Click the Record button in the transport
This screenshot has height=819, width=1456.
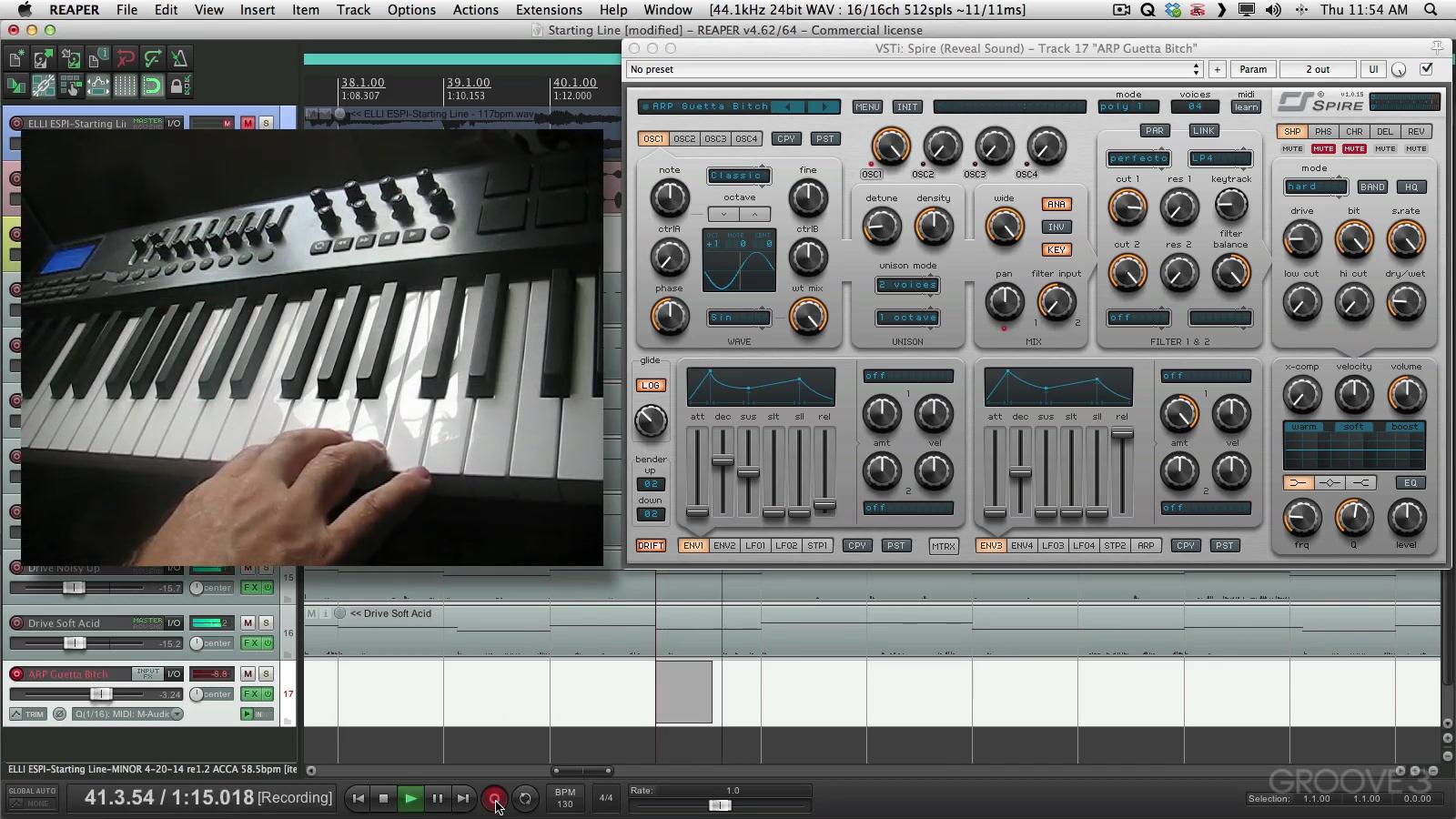click(x=494, y=798)
